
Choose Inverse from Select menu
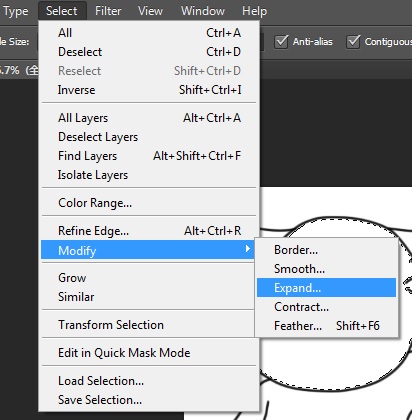(x=149, y=90)
